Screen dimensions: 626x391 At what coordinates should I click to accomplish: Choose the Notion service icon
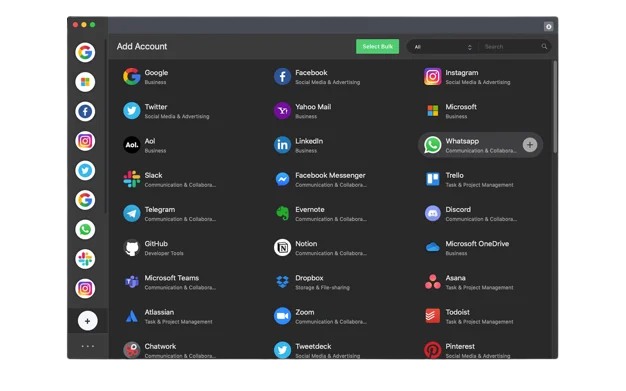pyautogui.click(x=282, y=248)
